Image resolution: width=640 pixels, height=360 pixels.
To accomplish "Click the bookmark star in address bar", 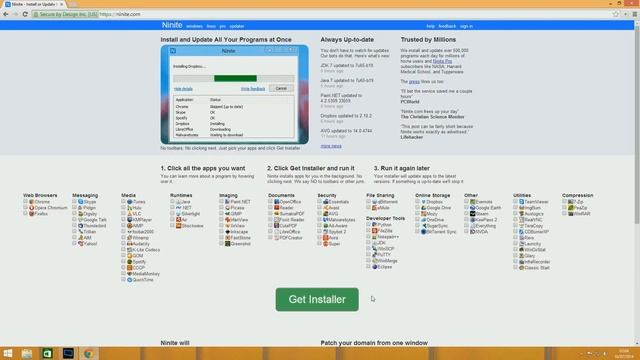I will pos(616,14).
